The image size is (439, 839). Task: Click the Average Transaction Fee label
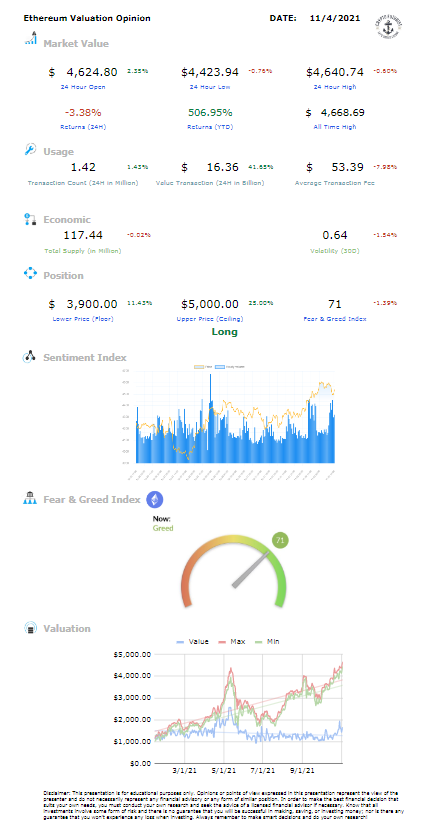[335, 183]
